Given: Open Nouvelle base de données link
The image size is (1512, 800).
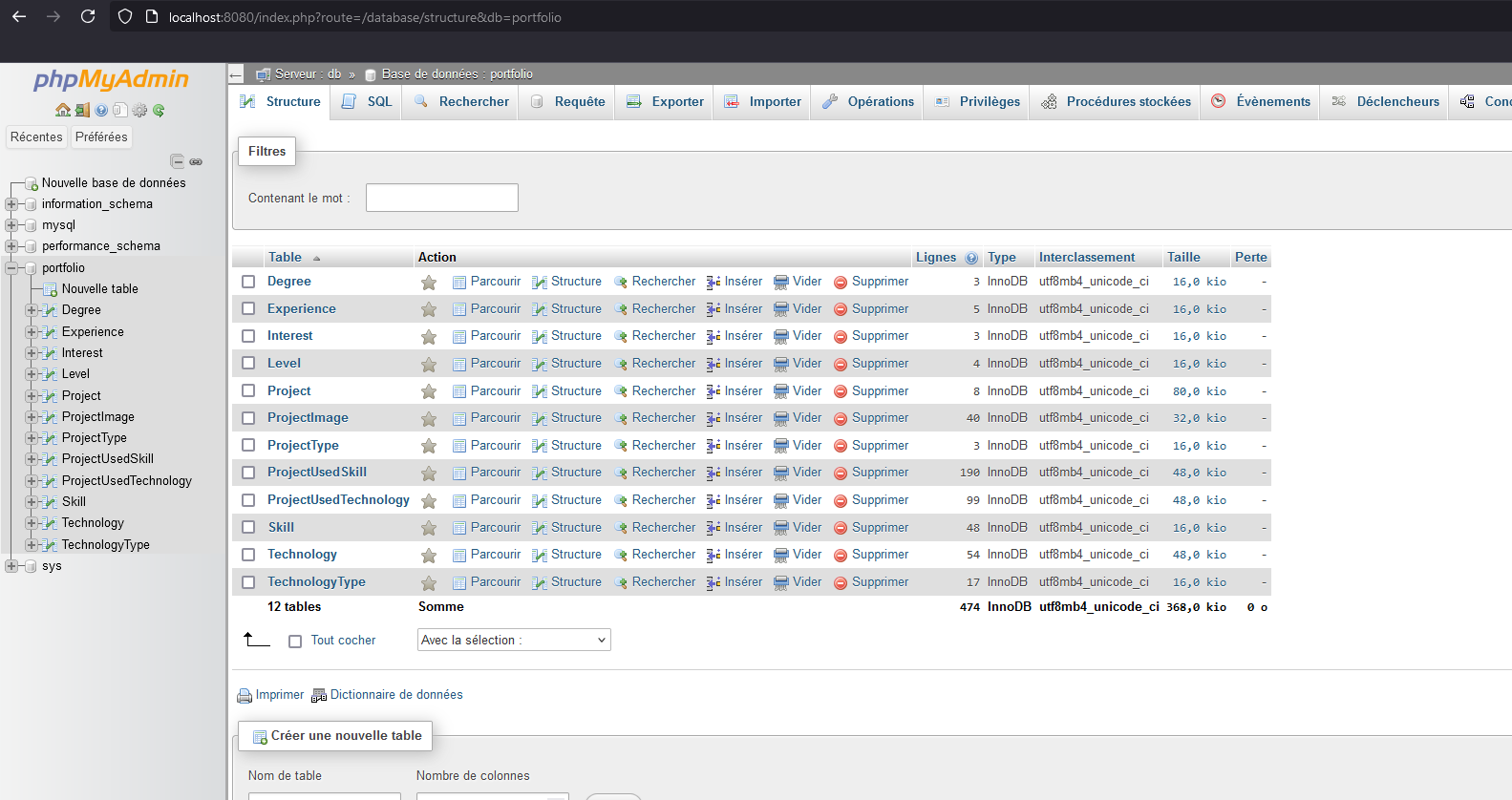Looking at the screenshot, I should 114,182.
